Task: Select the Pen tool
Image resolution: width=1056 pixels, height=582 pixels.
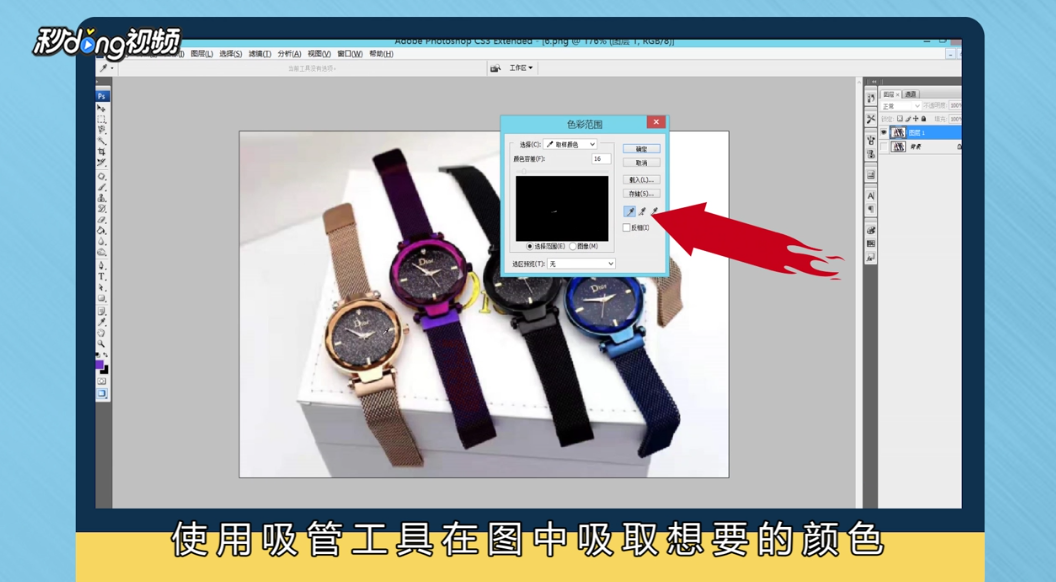Action: coord(102,266)
